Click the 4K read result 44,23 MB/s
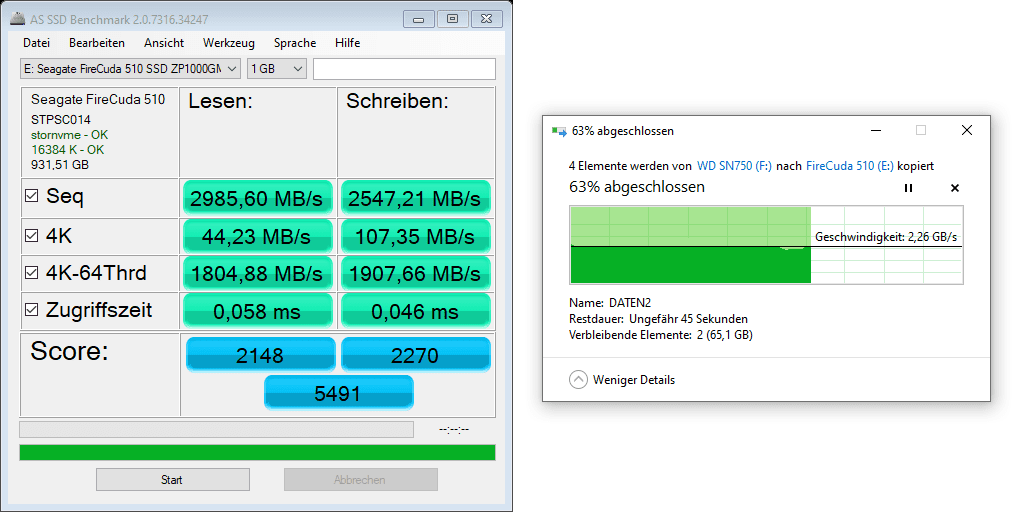Viewport: 1026px width, 512px height. click(x=258, y=237)
